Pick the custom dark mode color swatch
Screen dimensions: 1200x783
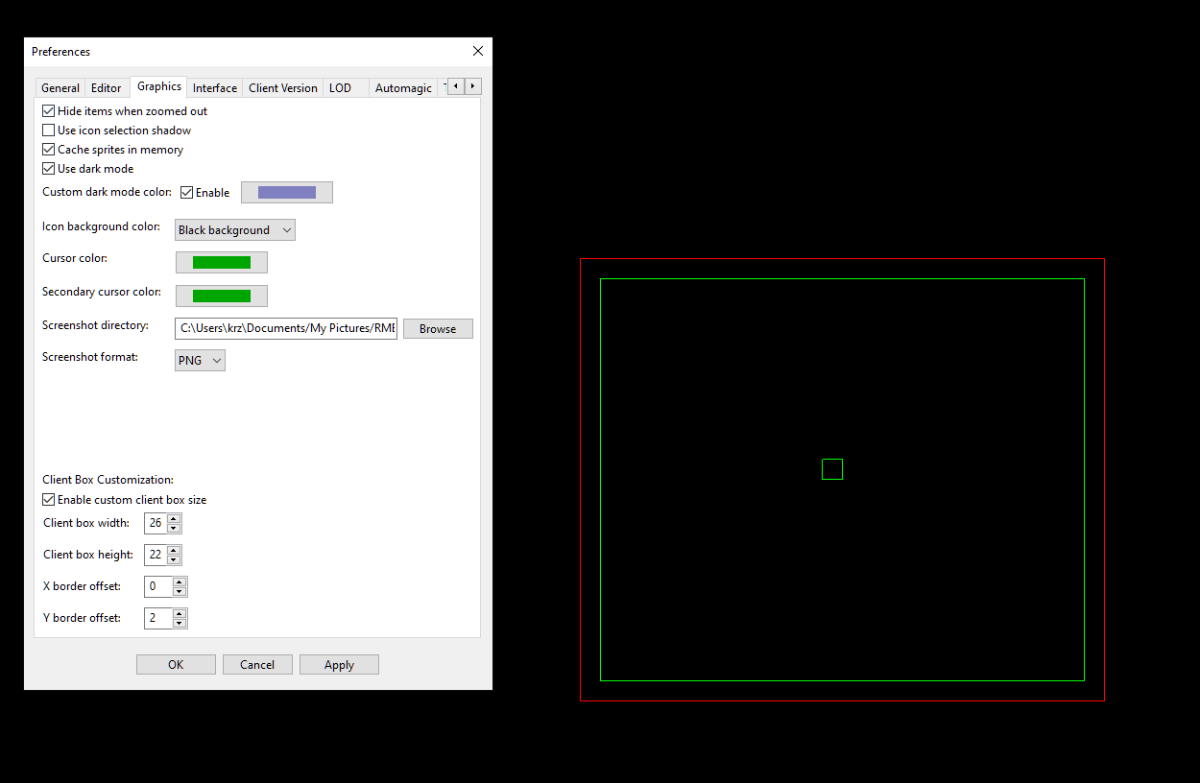(x=287, y=192)
